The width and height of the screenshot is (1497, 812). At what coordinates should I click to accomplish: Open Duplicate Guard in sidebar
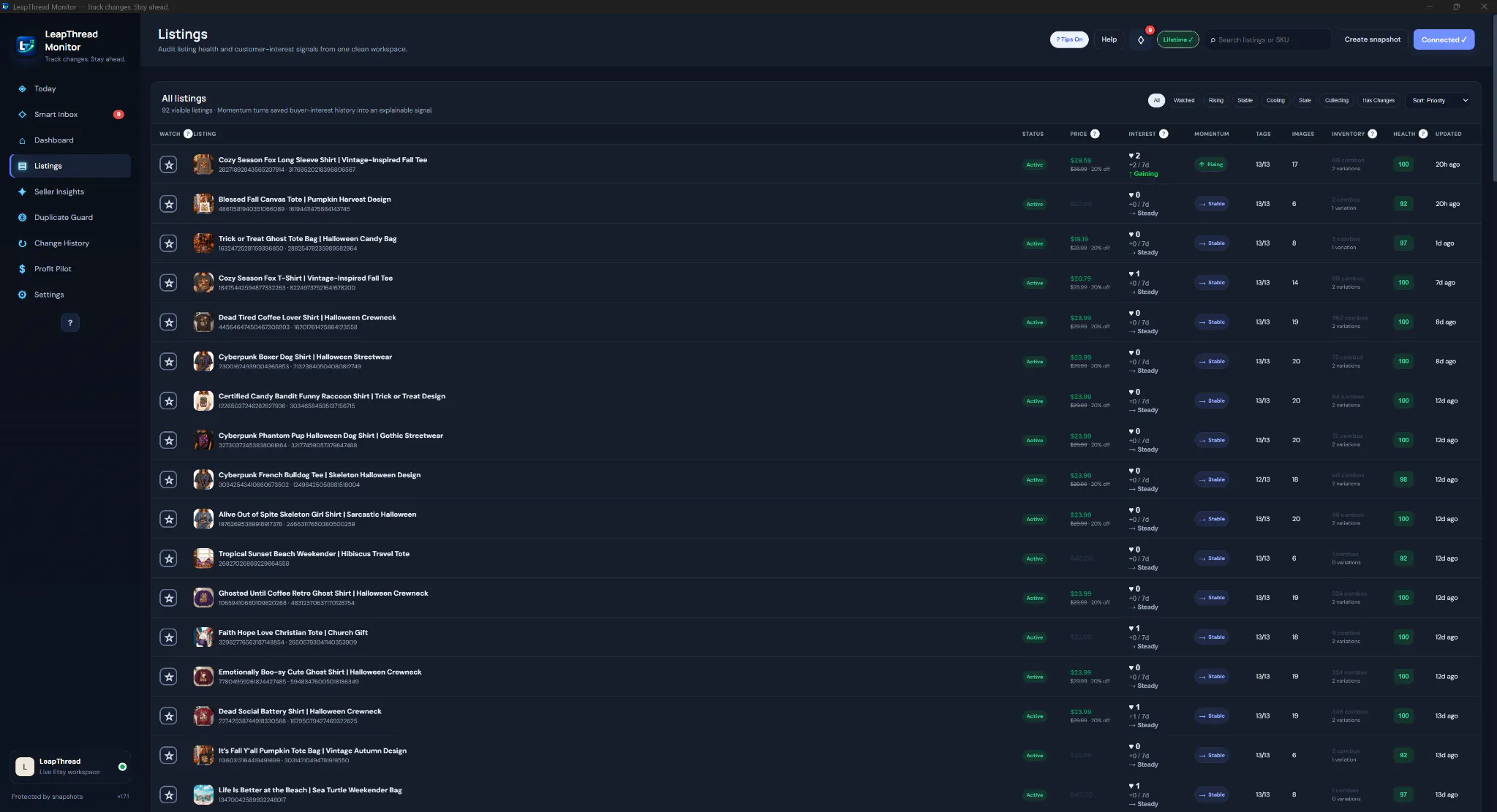[70, 218]
